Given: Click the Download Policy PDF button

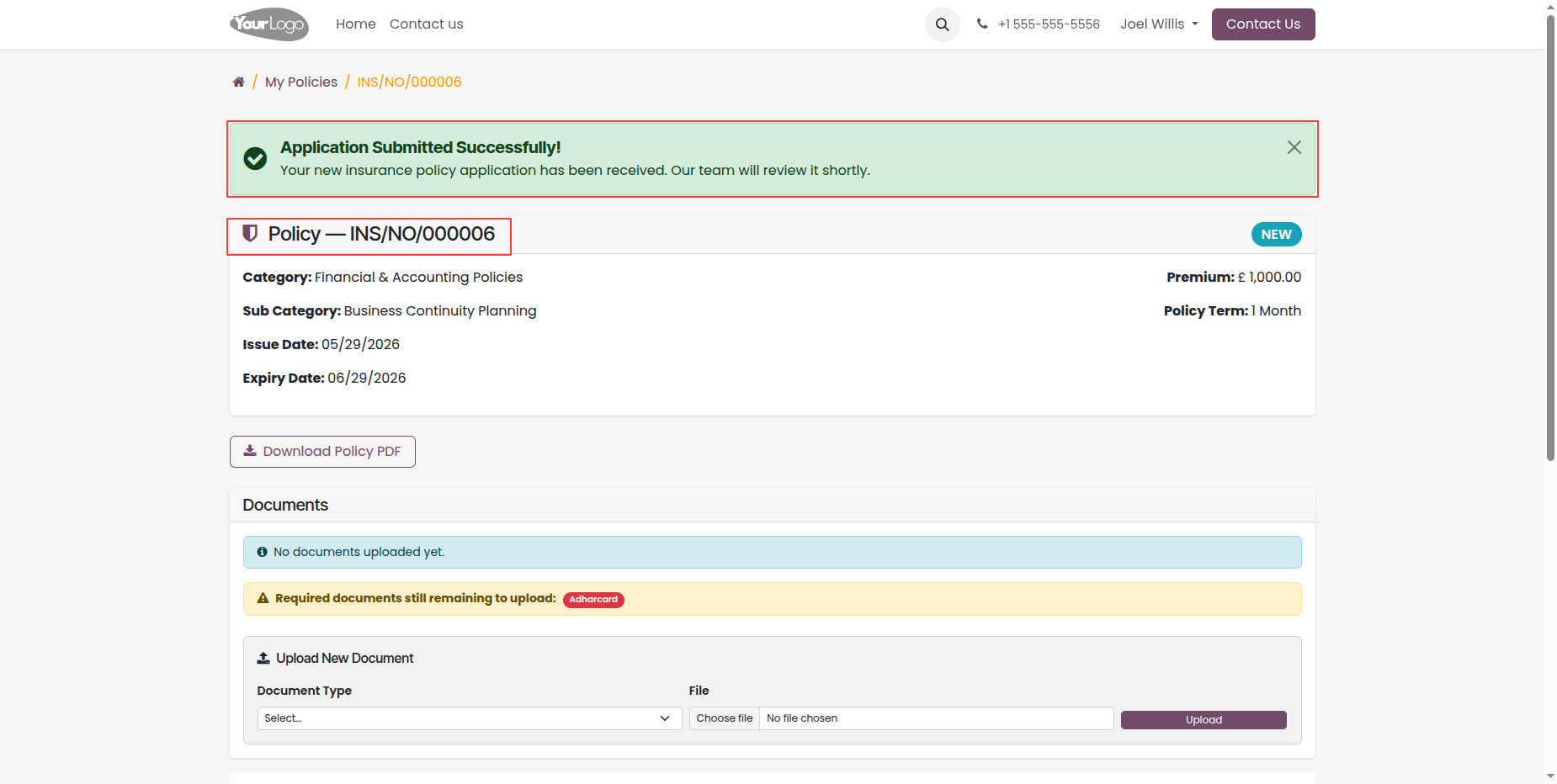Looking at the screenshot, I should coord(322,452).
